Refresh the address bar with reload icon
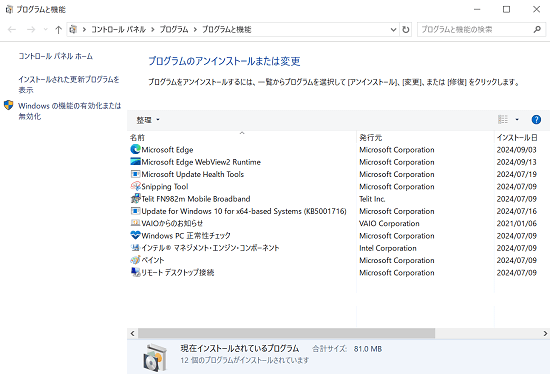 coord(405,29)
